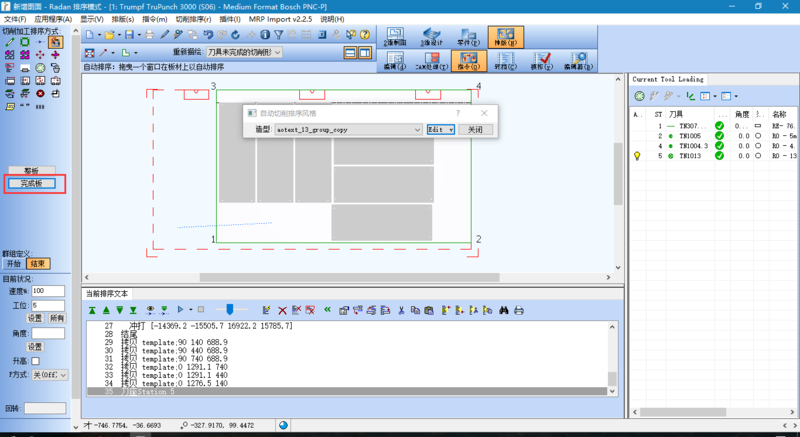Adjust the playback speed slider in sequence toolbar
Viewport: 800px width, 437px height.
(228, 311)
